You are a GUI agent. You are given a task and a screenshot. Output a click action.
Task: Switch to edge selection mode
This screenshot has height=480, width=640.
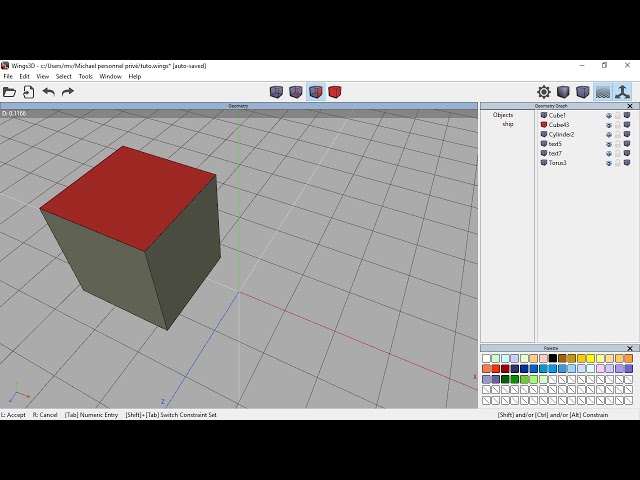coord(296,92)
